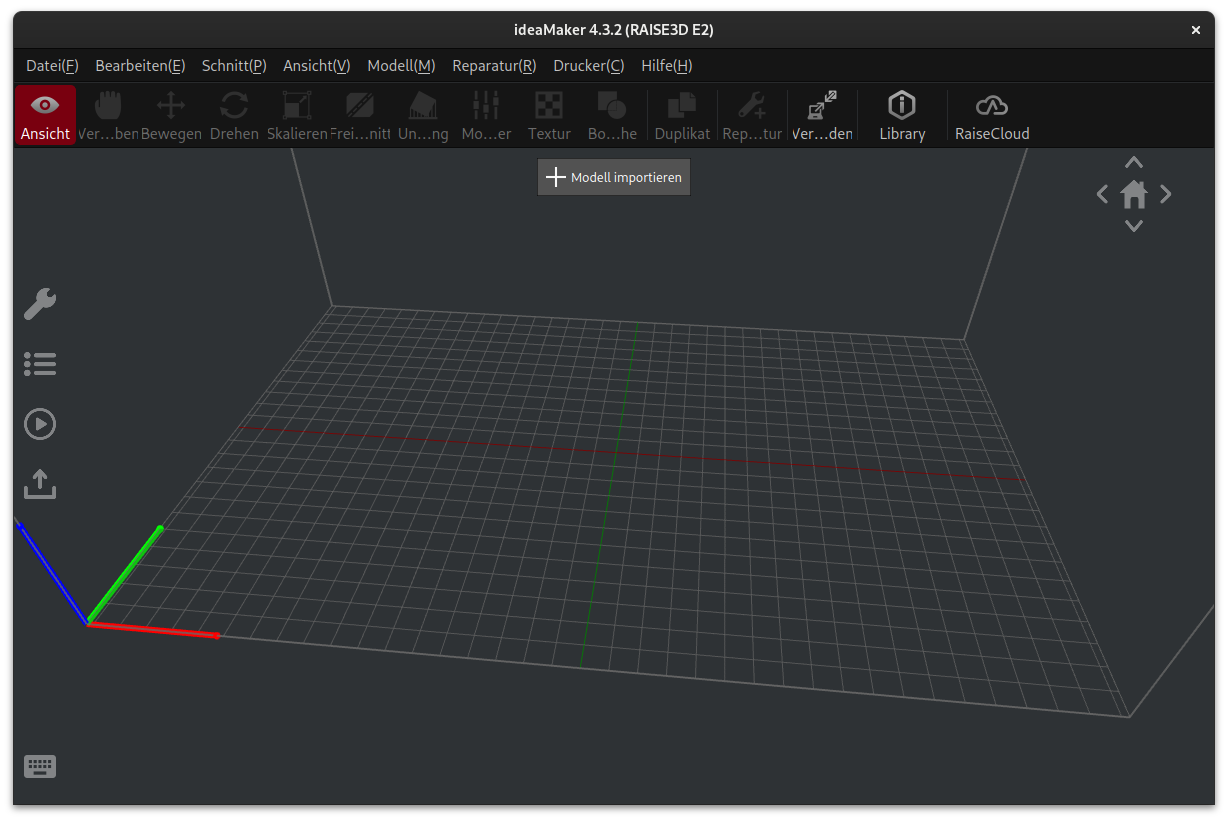Screen dimensions: 1228x821
Task: Rotate view right with right chevron
Action: [x=1166, y=194]
